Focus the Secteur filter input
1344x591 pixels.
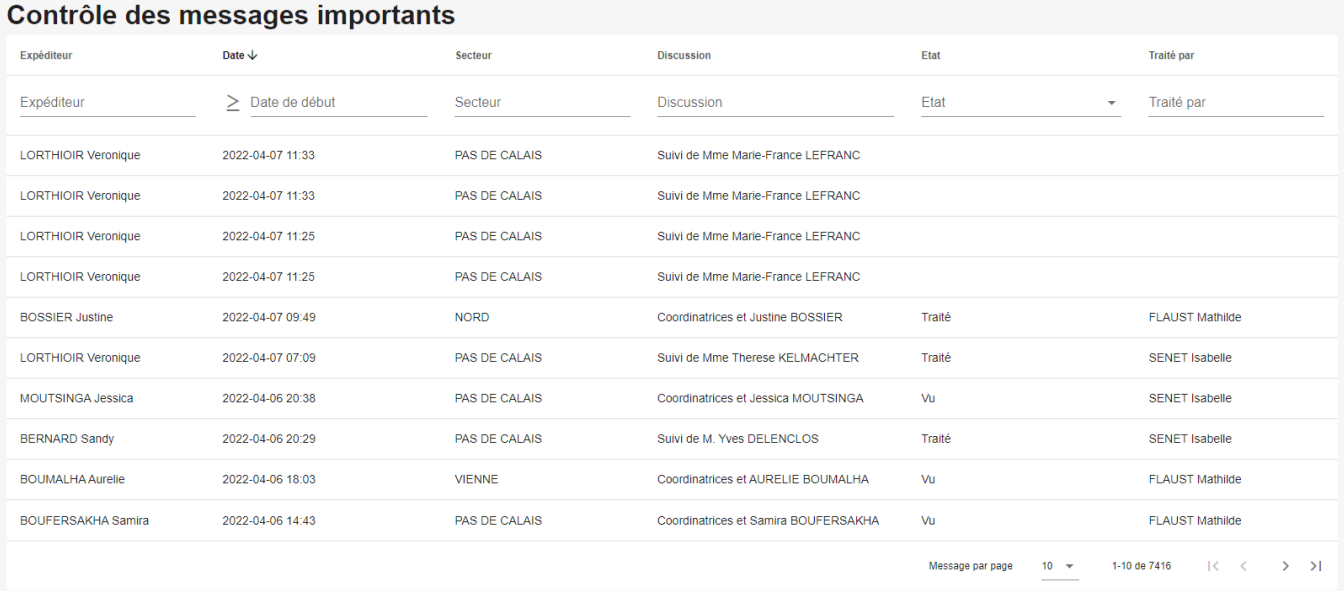coord(542,102)
